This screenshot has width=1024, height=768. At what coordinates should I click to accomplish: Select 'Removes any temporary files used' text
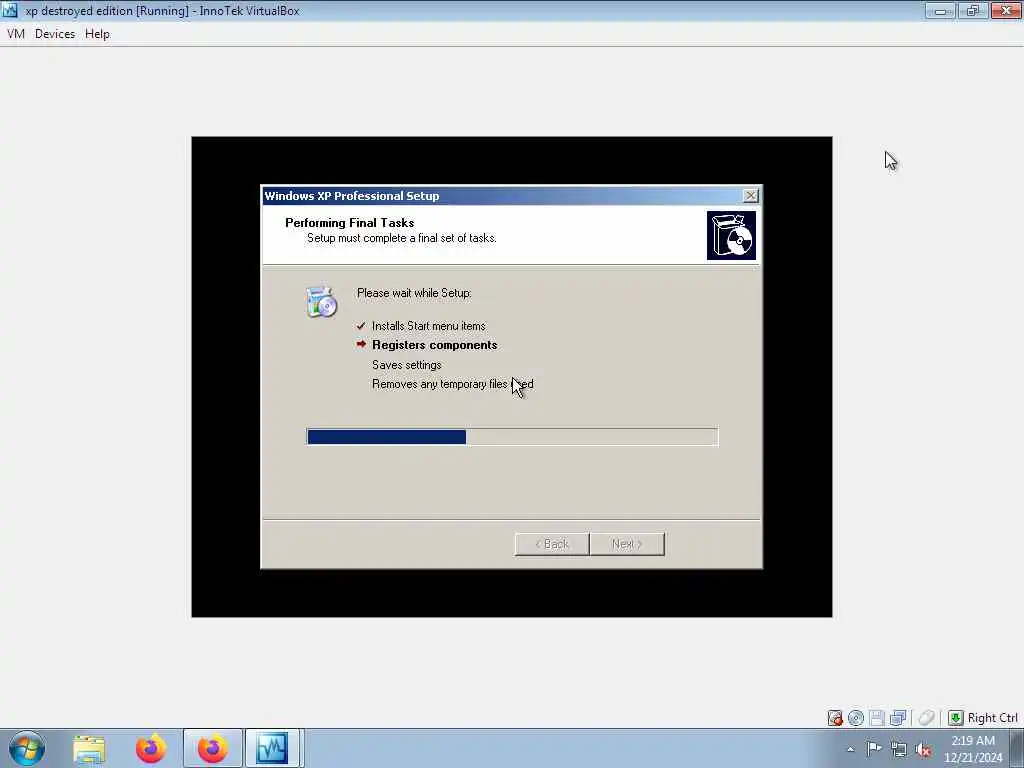(453, 384)
